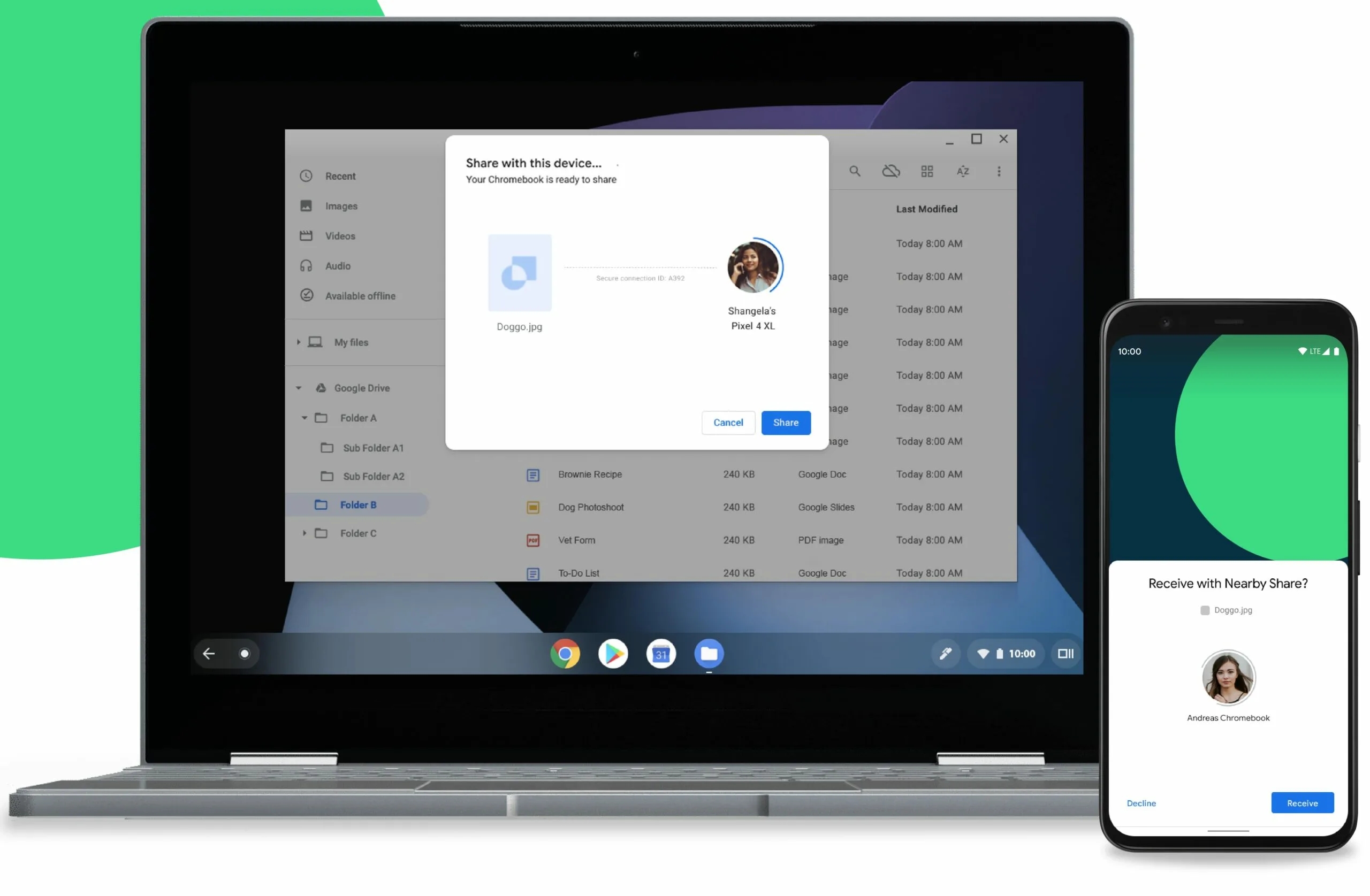Click Receive on the Android Nearby Share prompt
1370x896 pixels.
[x=1303, y=803]
